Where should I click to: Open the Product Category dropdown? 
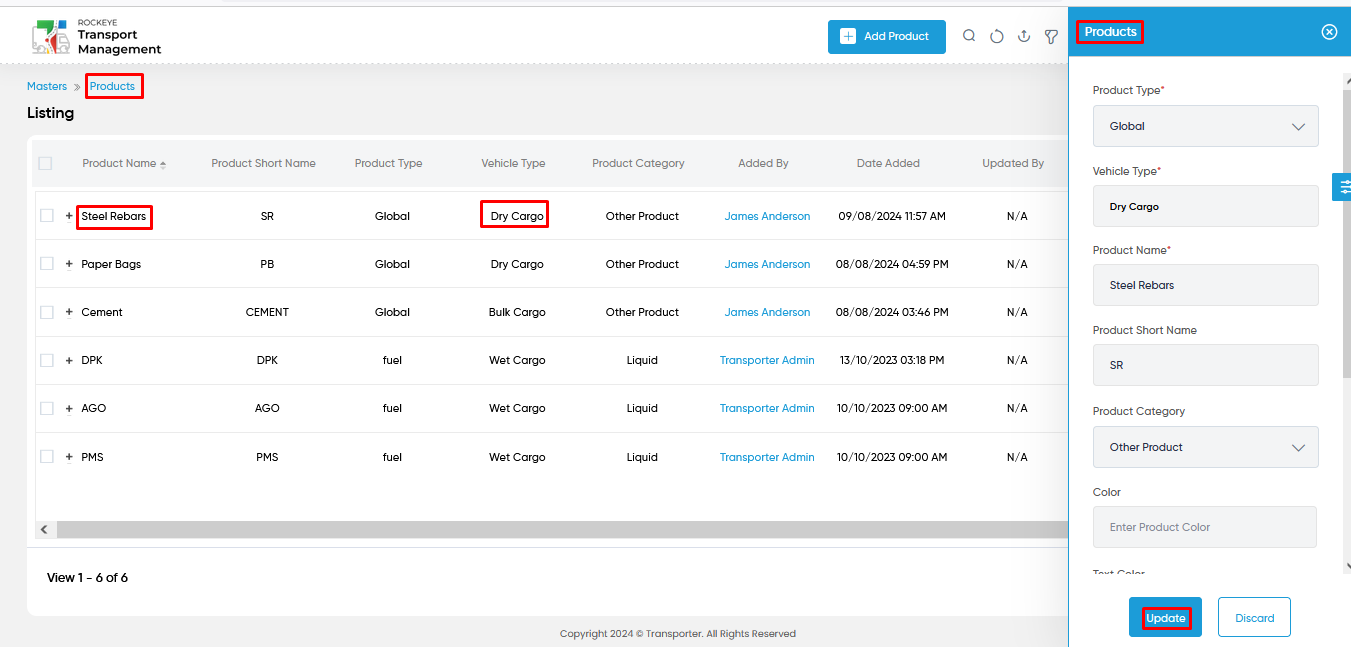coord(1206,447)
